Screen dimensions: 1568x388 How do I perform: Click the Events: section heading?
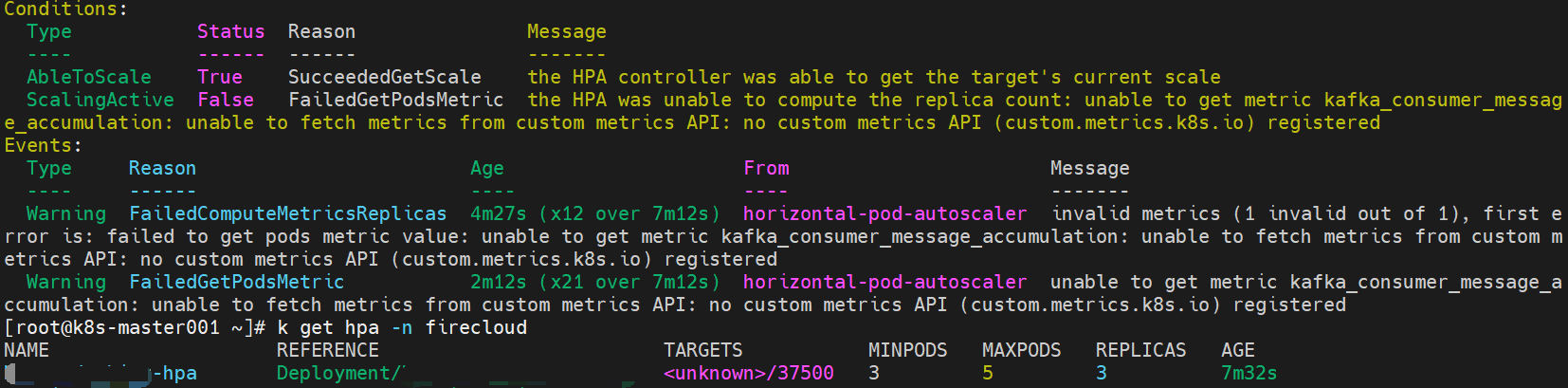[43, 145]
